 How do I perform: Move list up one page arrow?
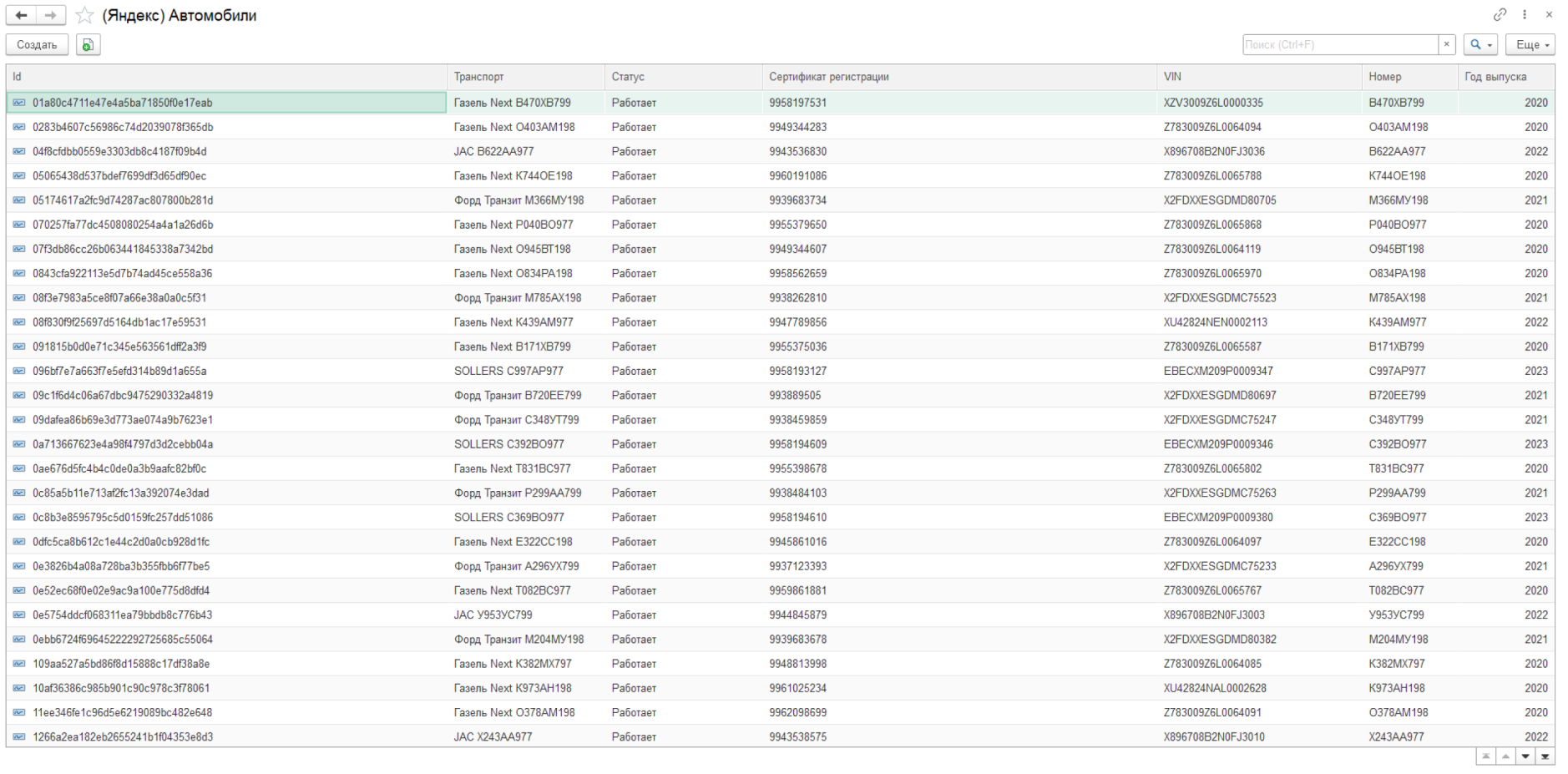pos(1505,756)
